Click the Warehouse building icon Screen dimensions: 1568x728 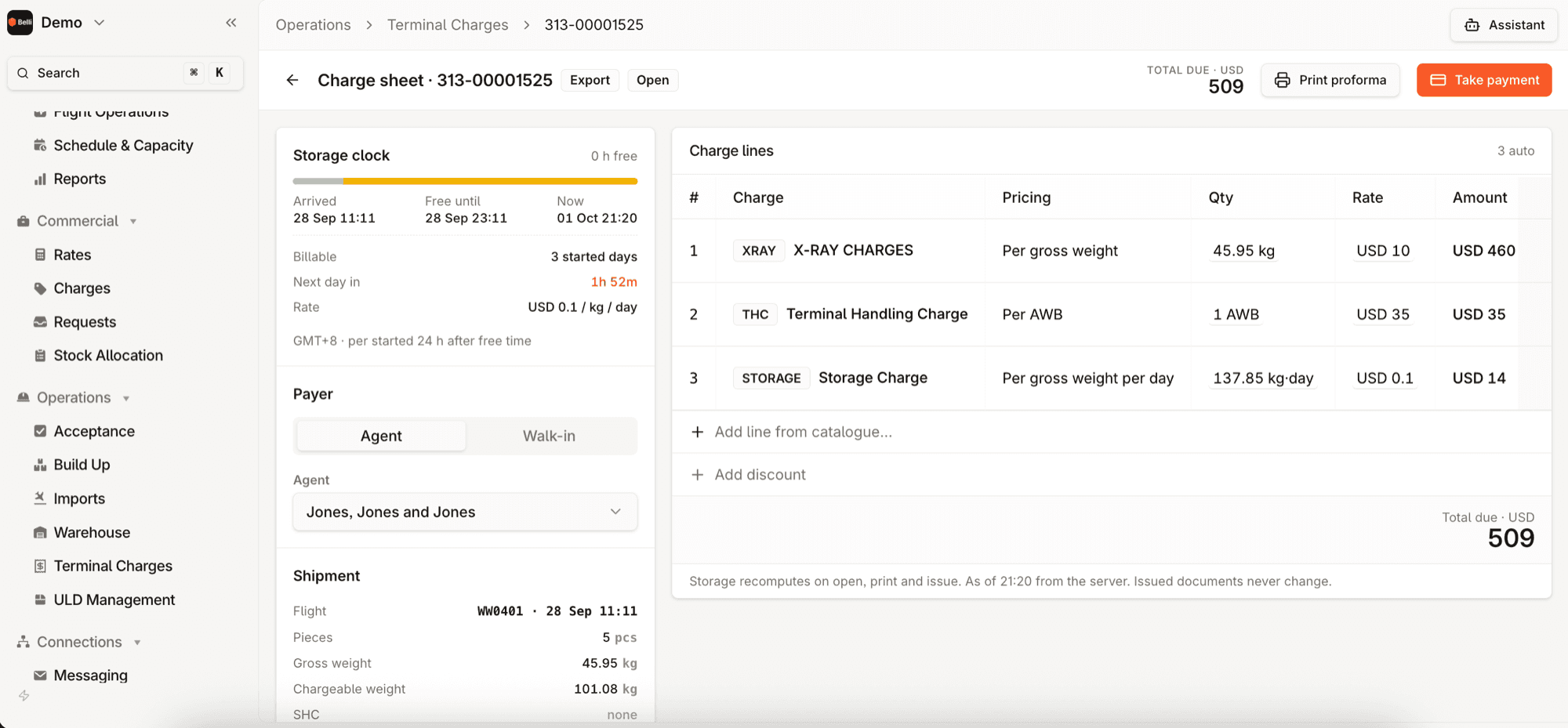[x=40, y=532]
